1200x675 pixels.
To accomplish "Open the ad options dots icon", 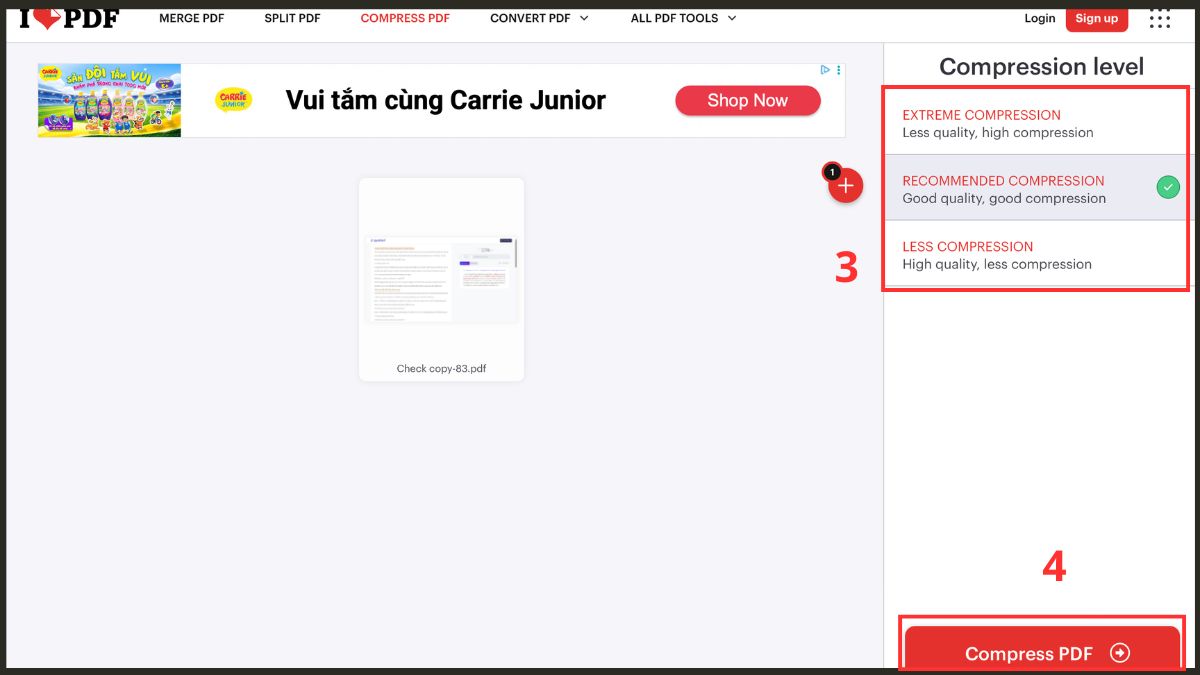I will tap(839, 70).
